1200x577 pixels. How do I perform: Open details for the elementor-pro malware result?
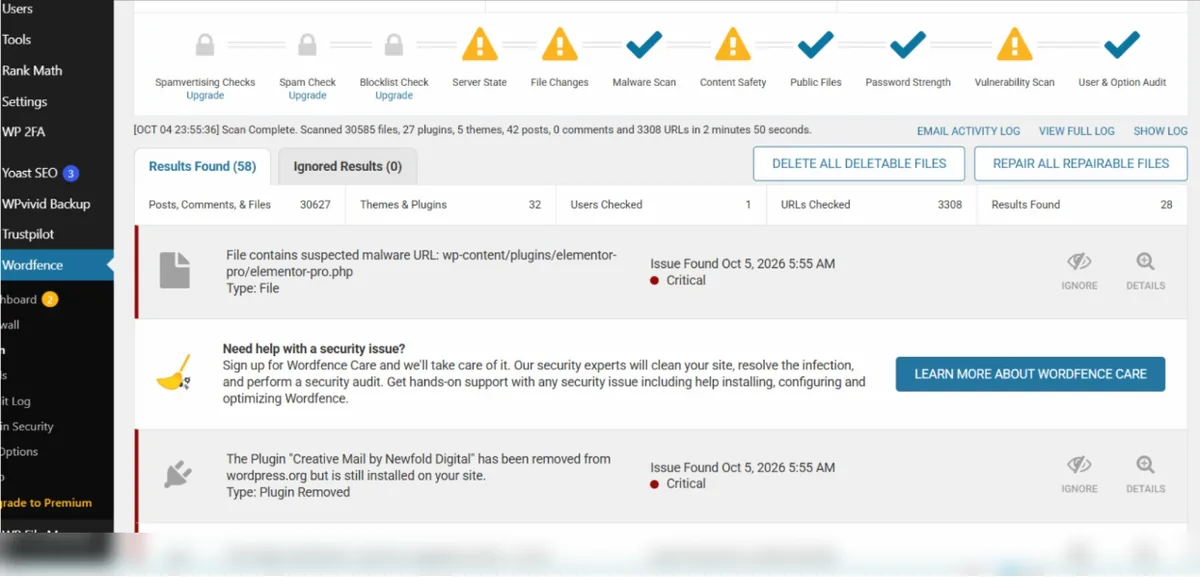1145,271
